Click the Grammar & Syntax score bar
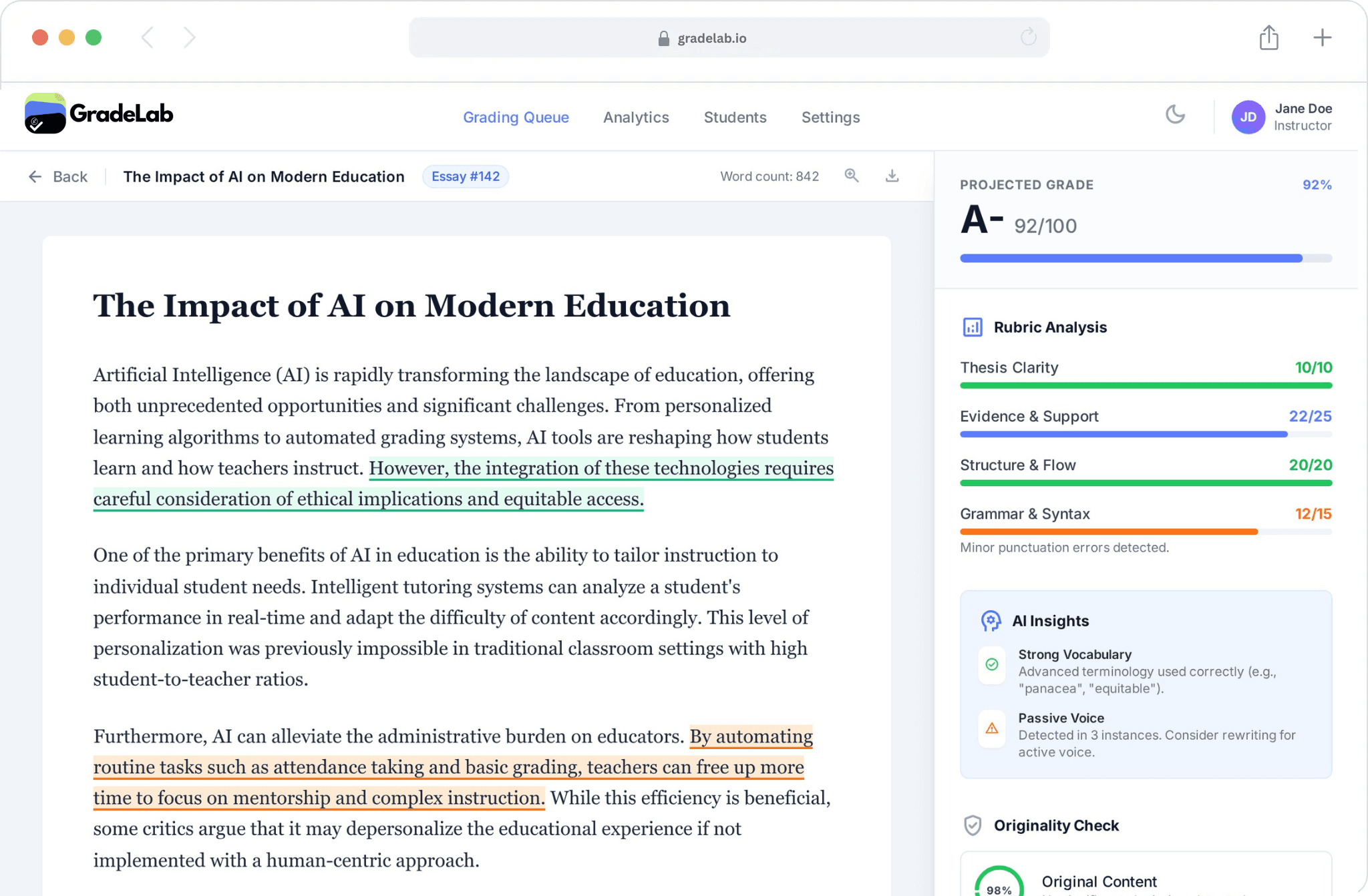Screen dimensions: 1368x896 (1146, 531)
